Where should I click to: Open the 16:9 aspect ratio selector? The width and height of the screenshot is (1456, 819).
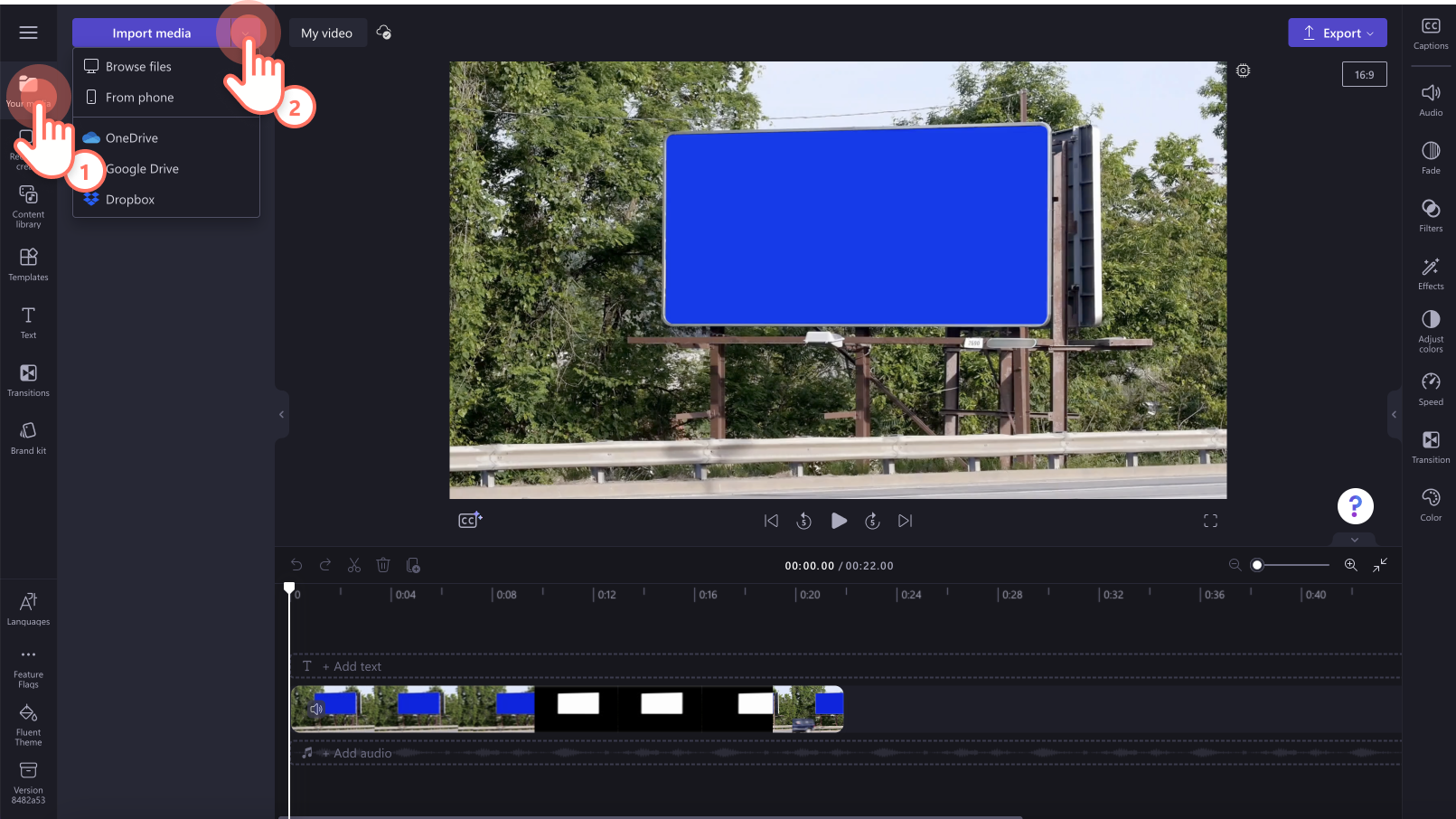1364,75
